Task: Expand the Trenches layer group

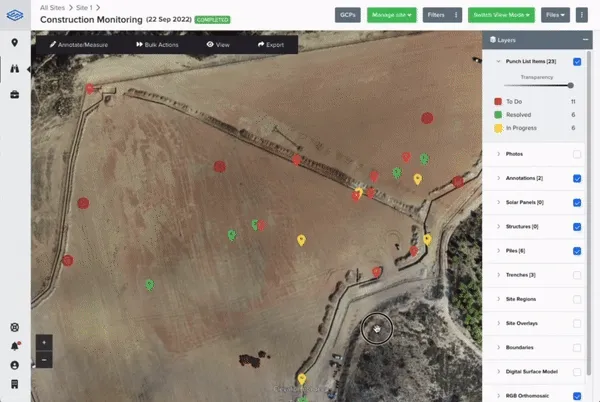Action: point(498,275)
